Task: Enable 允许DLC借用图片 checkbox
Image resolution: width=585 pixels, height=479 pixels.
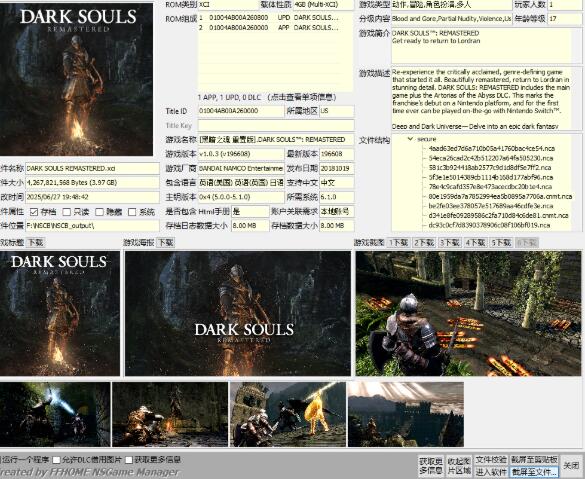Action: (x=57, y=460)
